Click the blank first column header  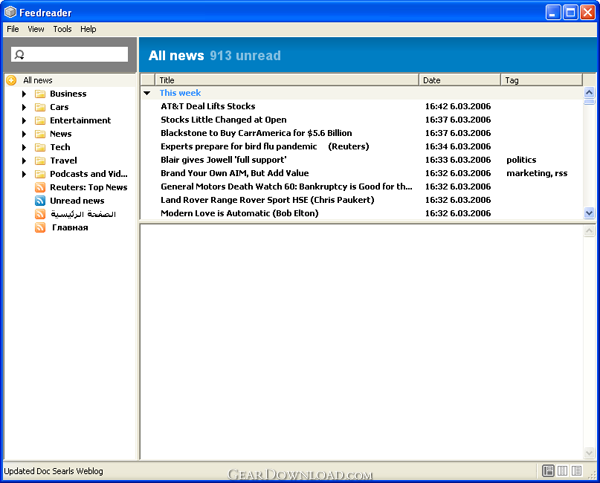point(148,80)
